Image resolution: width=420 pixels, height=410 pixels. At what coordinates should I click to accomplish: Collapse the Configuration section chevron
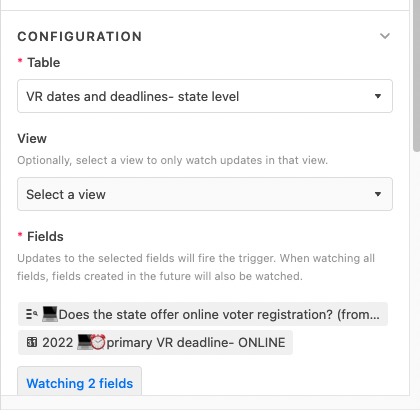pos(385,36)
